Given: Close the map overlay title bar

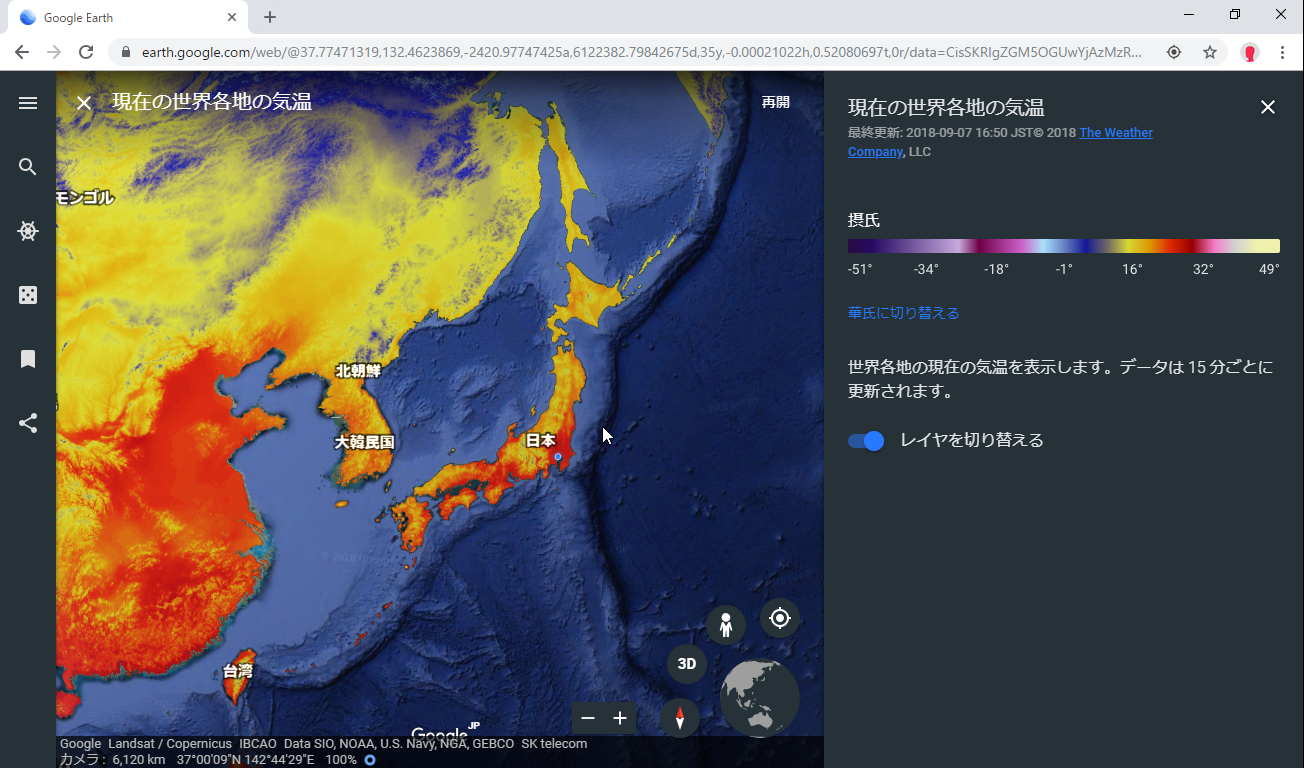Looking at the screenshot, I should tap(84, 102).
